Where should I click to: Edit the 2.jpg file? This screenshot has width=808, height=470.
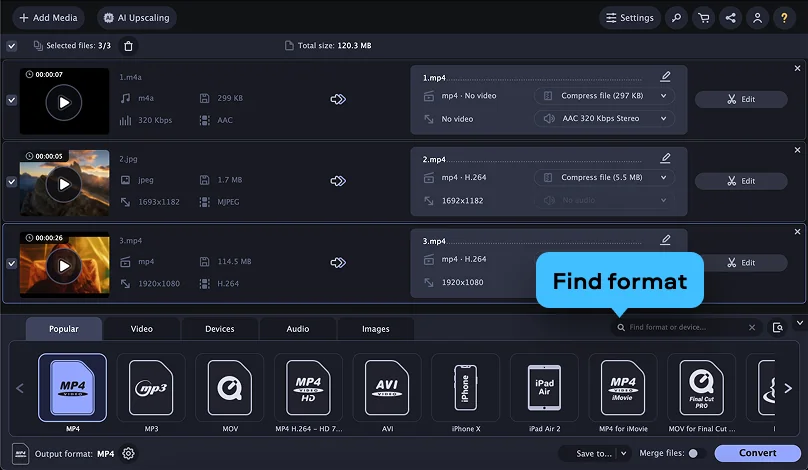[741, 181]
